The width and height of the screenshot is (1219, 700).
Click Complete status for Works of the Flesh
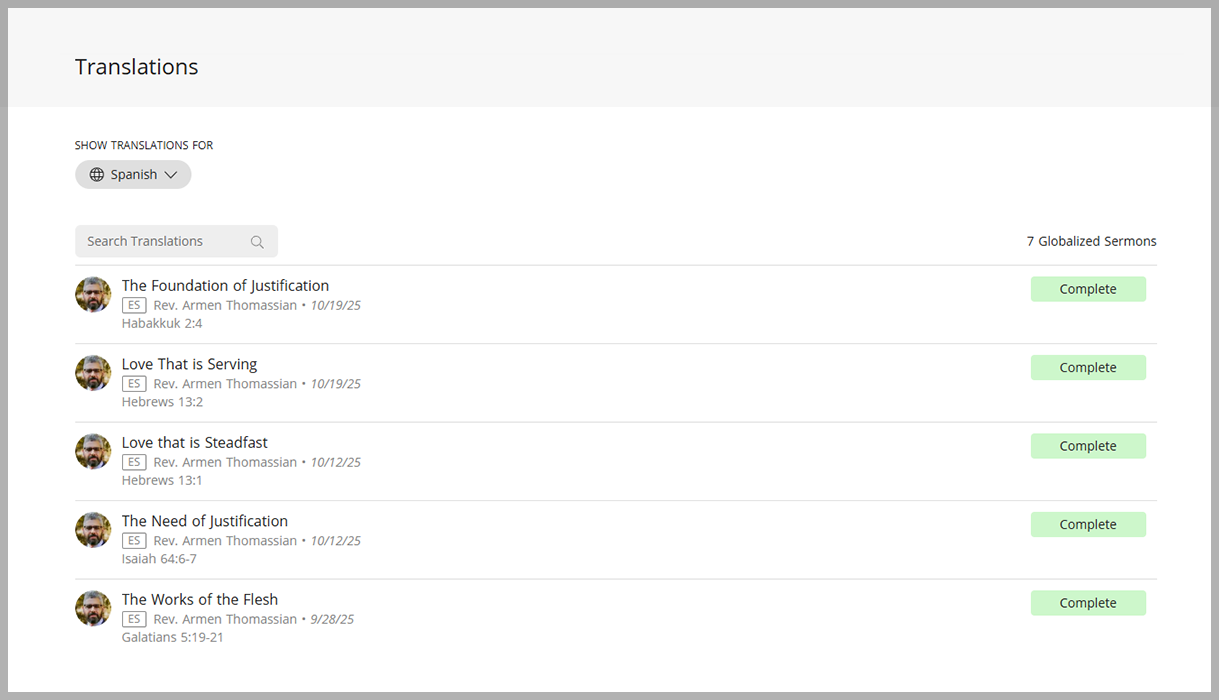(x=1088, y=603)
